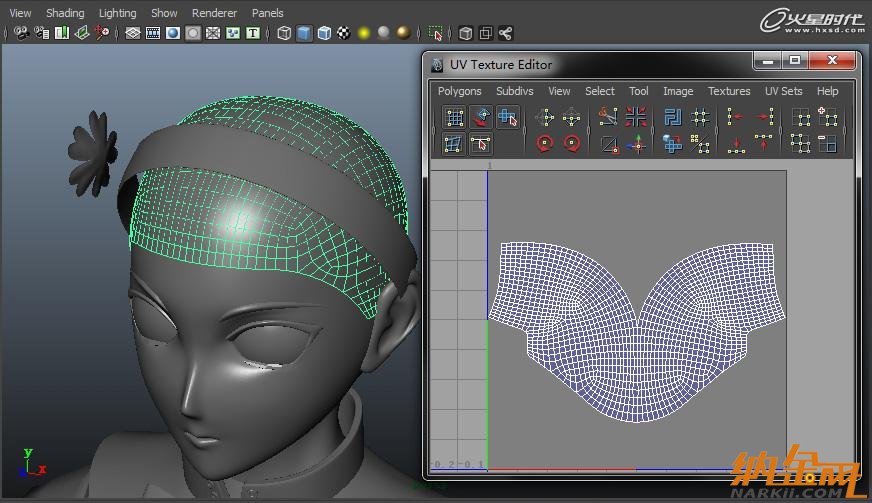This screenshot has width=872, height=503.
Task: Click the colored axis arrows UV icon
Action: click(x=637, y=144)
